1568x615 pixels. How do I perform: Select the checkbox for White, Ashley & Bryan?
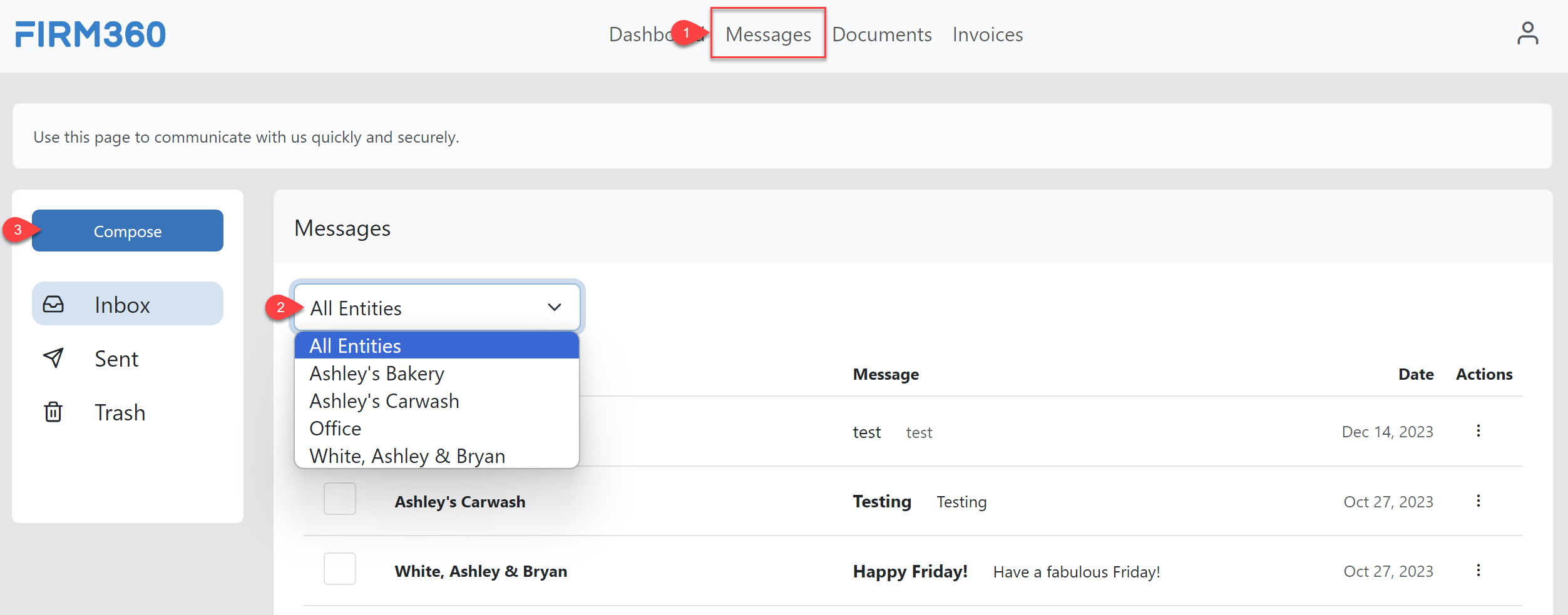coord(339,569)
